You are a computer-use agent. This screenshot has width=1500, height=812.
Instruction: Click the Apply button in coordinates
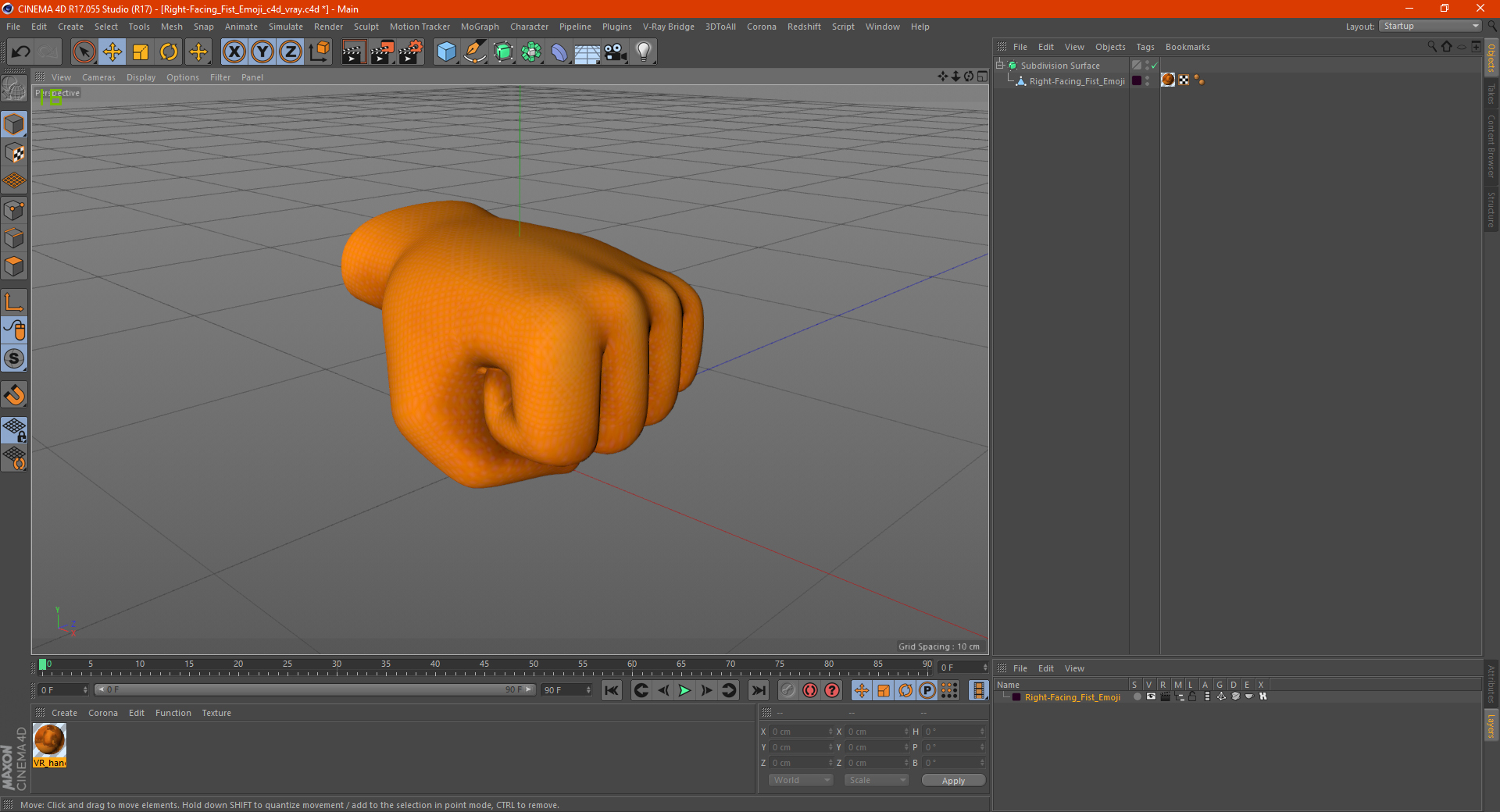(953, 781)
